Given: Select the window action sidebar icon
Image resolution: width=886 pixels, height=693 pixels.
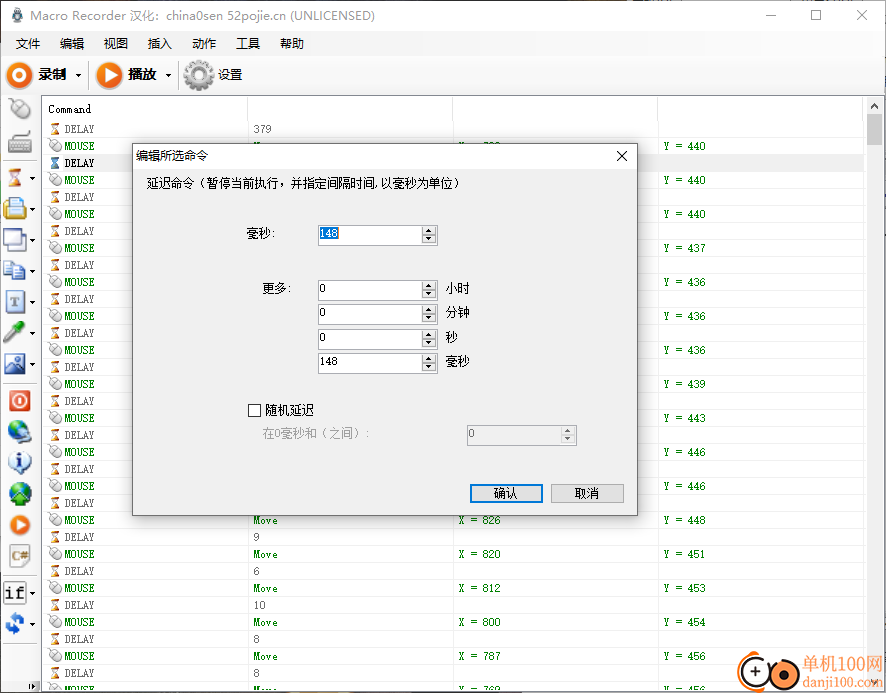Looking at the screenshot, I should coord(15,240).
